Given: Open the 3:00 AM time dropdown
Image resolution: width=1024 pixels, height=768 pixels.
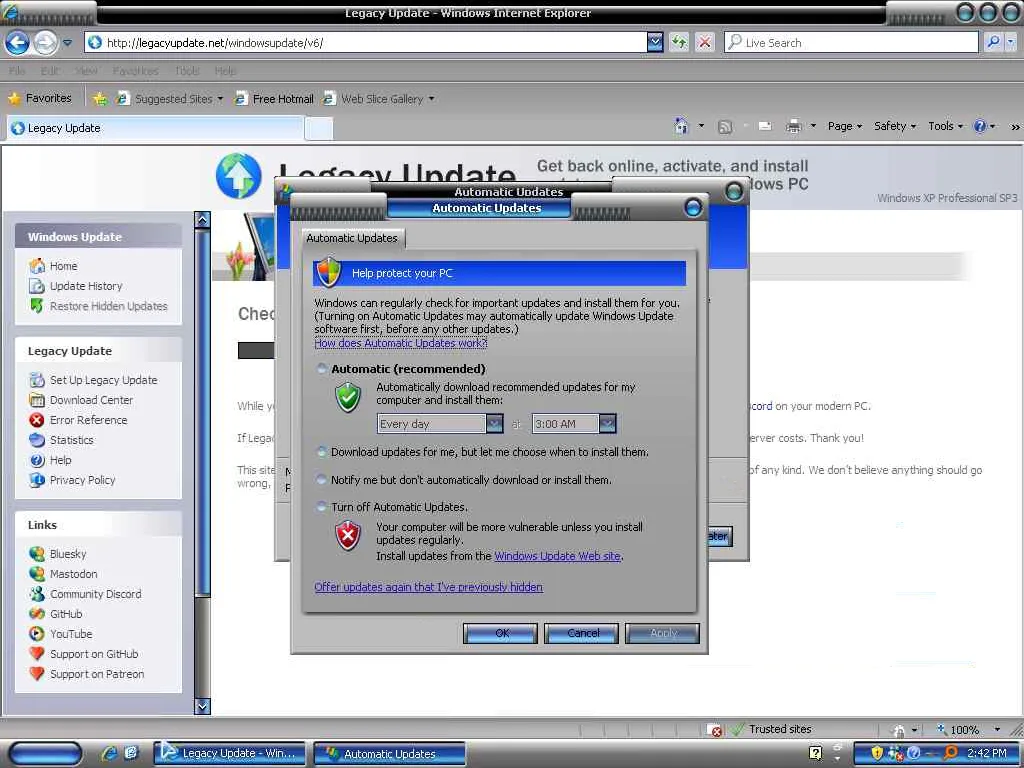Looking at the screenshot, I should pyautogui.click(x=607, y=424).
